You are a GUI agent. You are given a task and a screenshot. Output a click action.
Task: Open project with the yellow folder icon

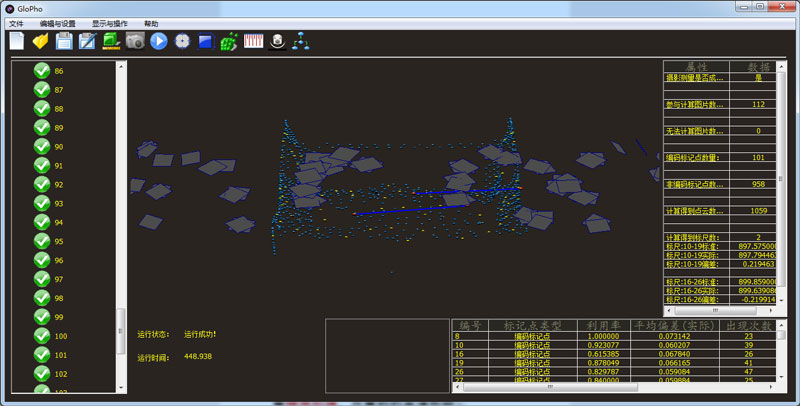(41, 41)
